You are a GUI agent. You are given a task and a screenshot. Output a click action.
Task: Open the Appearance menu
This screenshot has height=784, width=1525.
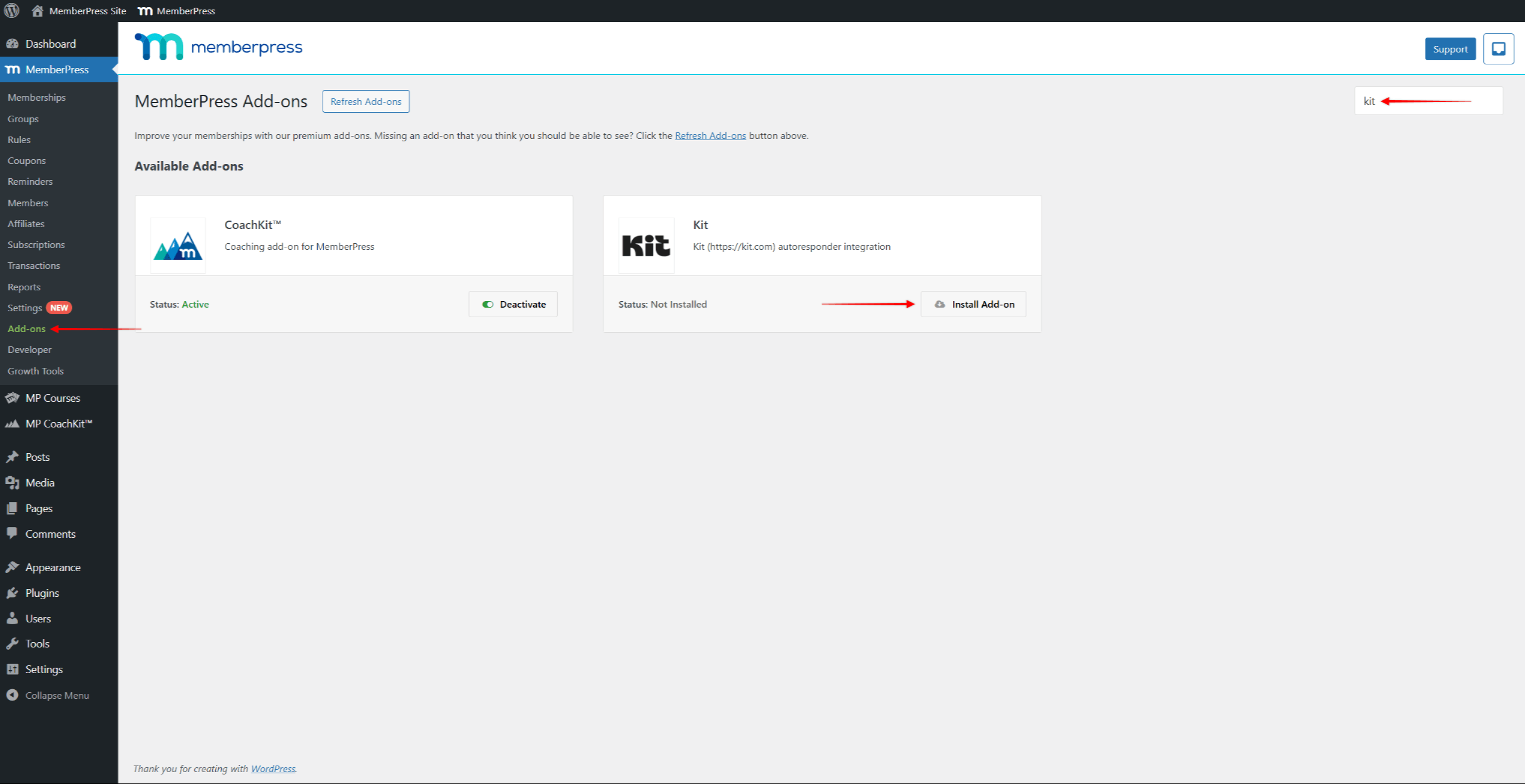tap(52, 567)
